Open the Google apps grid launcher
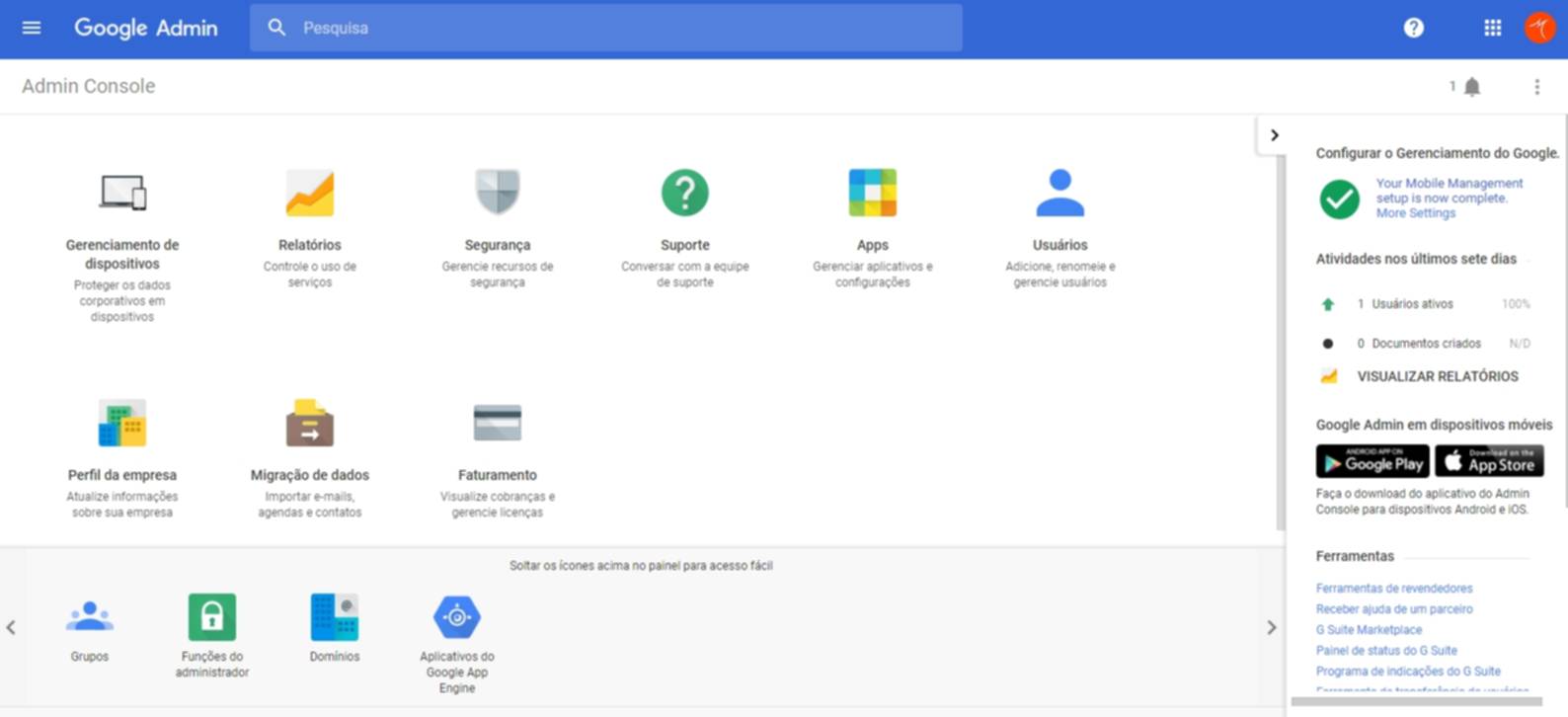Viewport: 1568px width, 717px height. tap(1493, 28)
